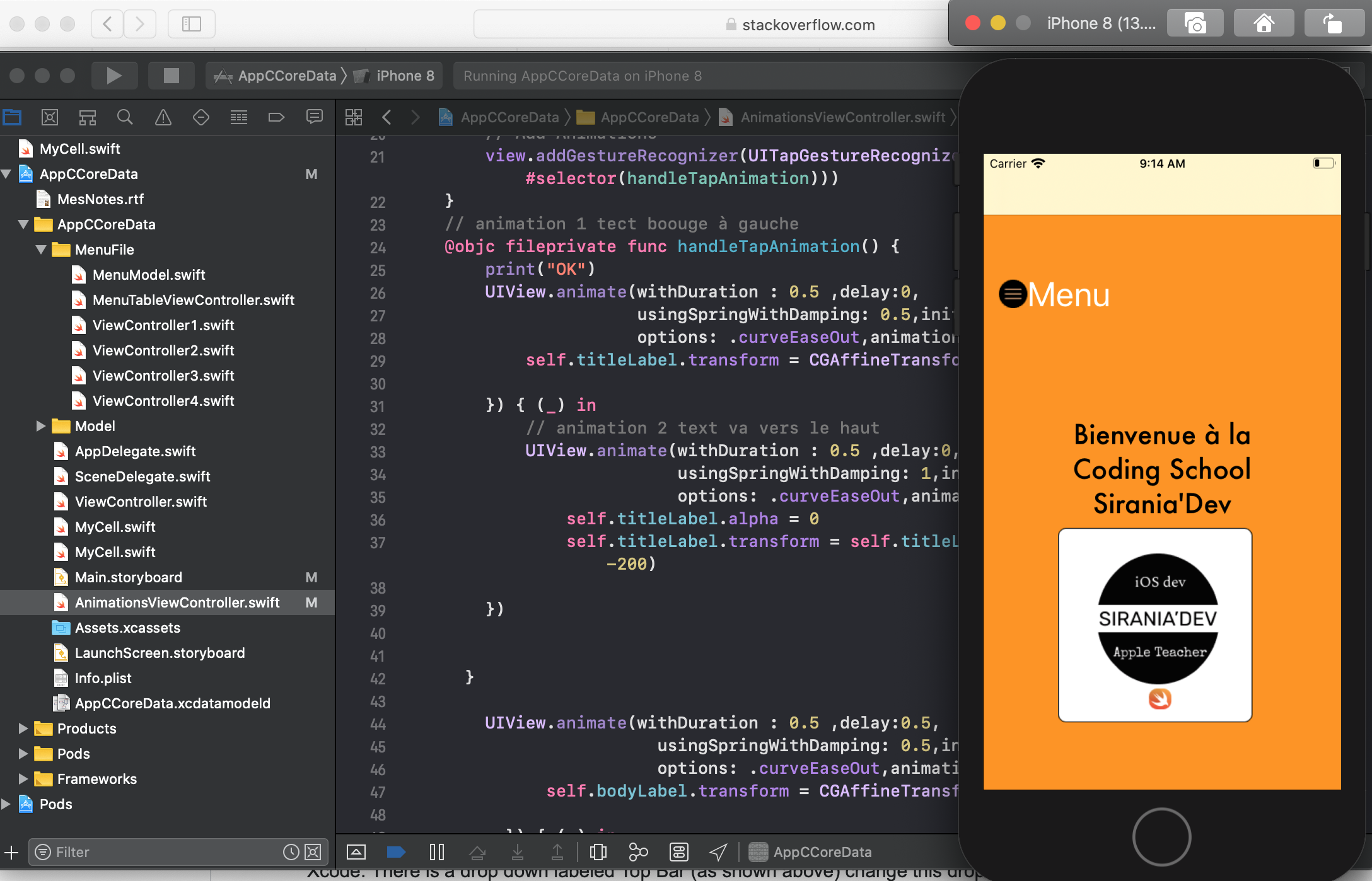Open MenuTableViewController.swift file

click(x=193, y=300)
